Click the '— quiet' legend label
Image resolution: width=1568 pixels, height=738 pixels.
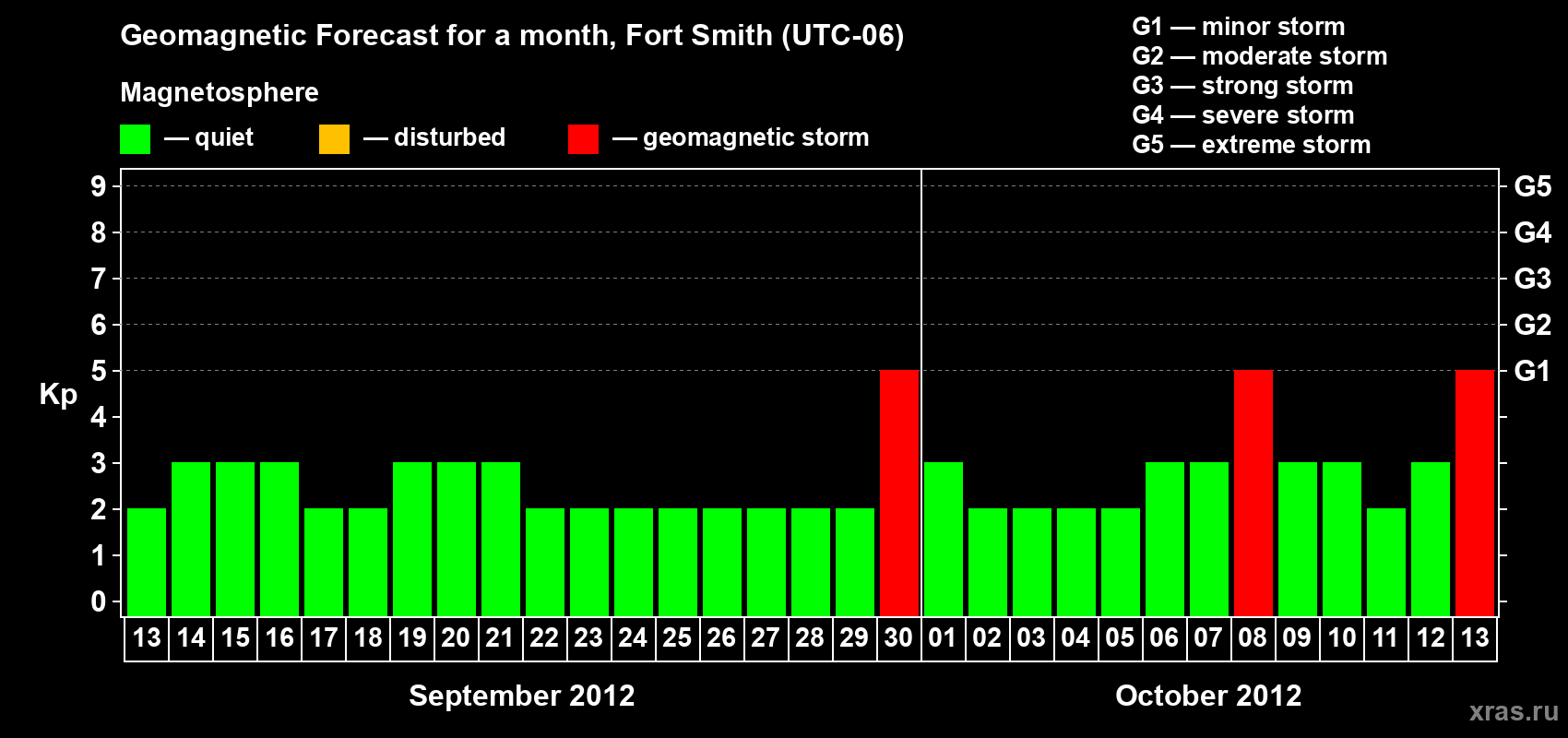[x=208, y=137]
